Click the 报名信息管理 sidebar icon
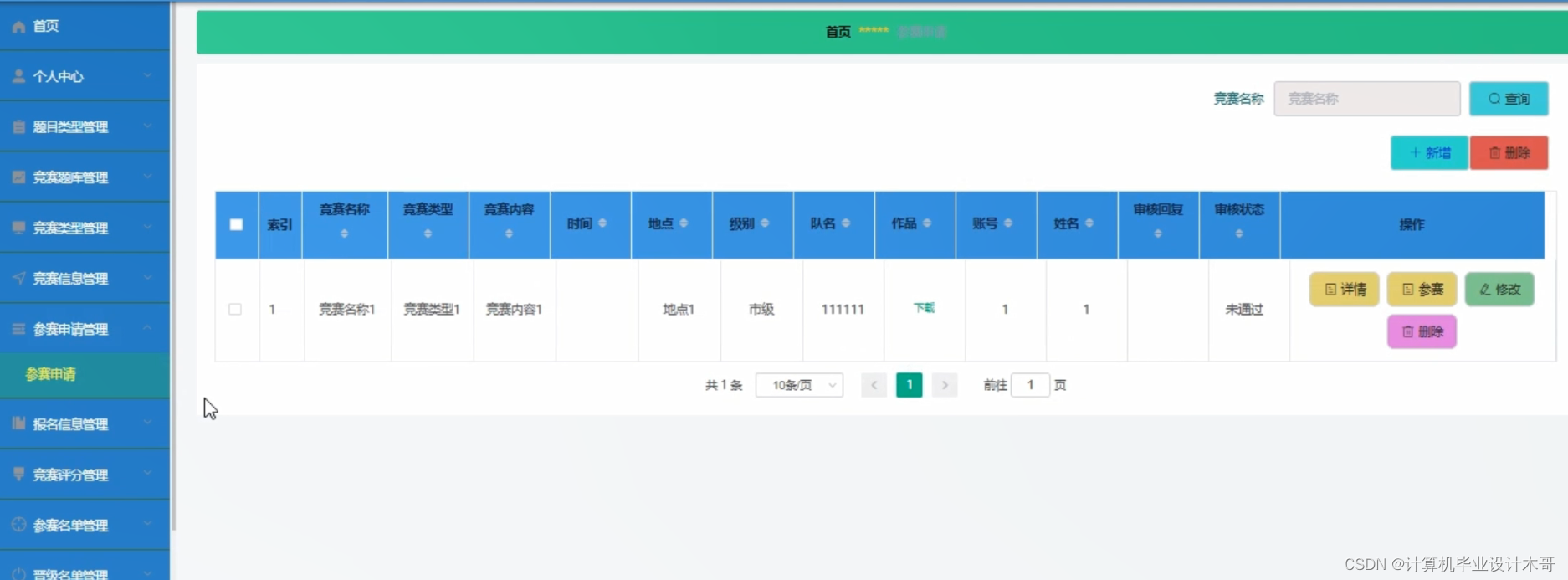 point(18,423)
